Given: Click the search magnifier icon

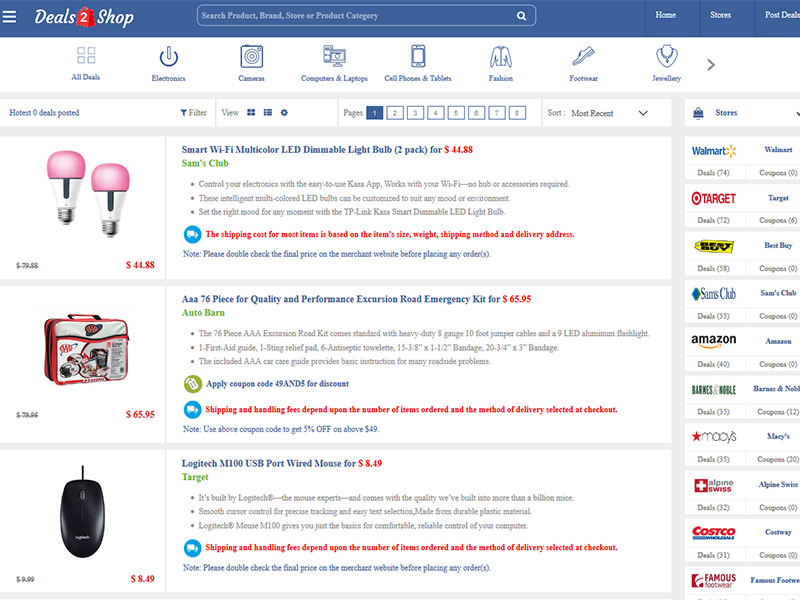Looking at the screenshot, I should [521, 16].
